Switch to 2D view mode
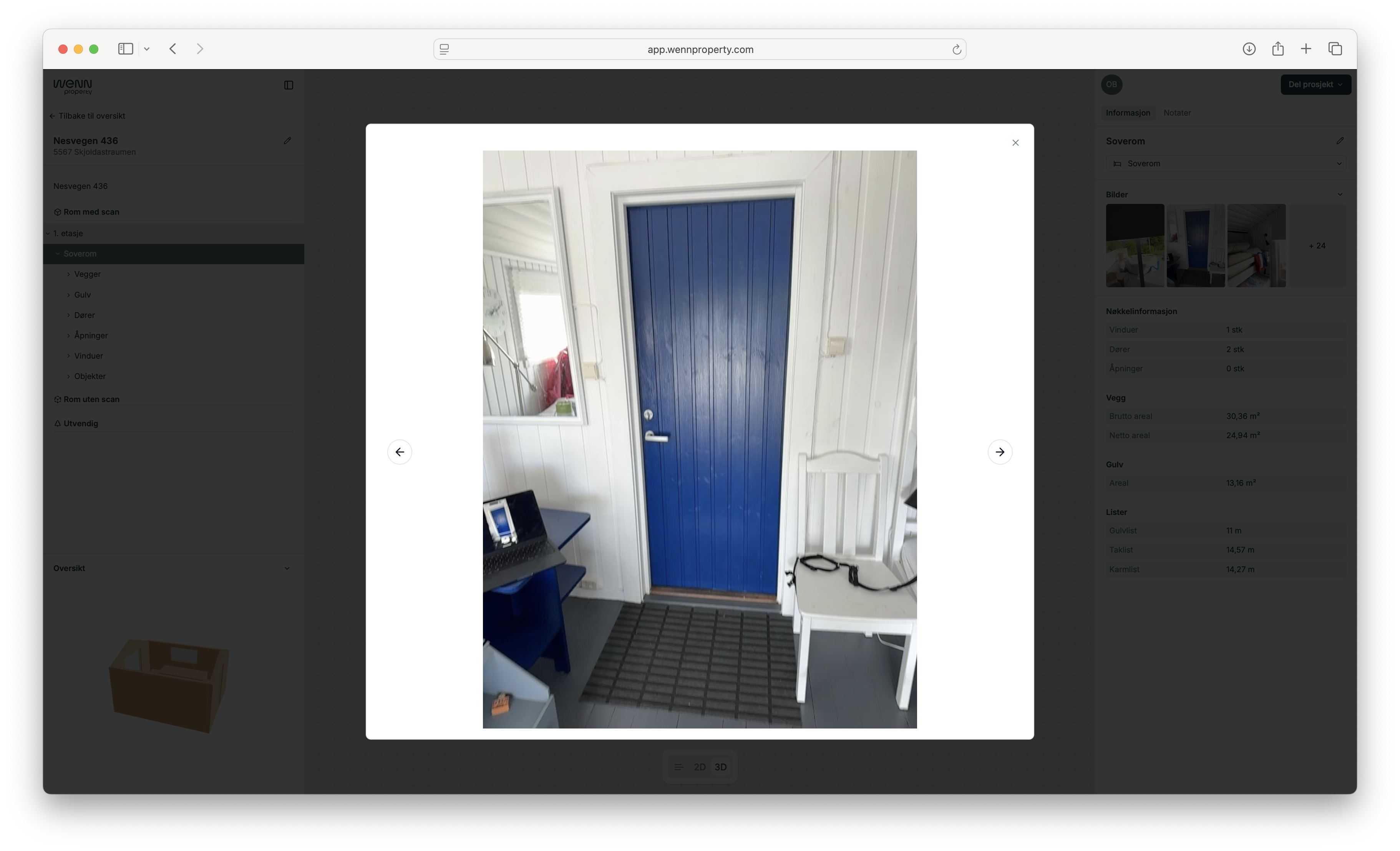Screen dimensions: 1400x851 (700, 767)
